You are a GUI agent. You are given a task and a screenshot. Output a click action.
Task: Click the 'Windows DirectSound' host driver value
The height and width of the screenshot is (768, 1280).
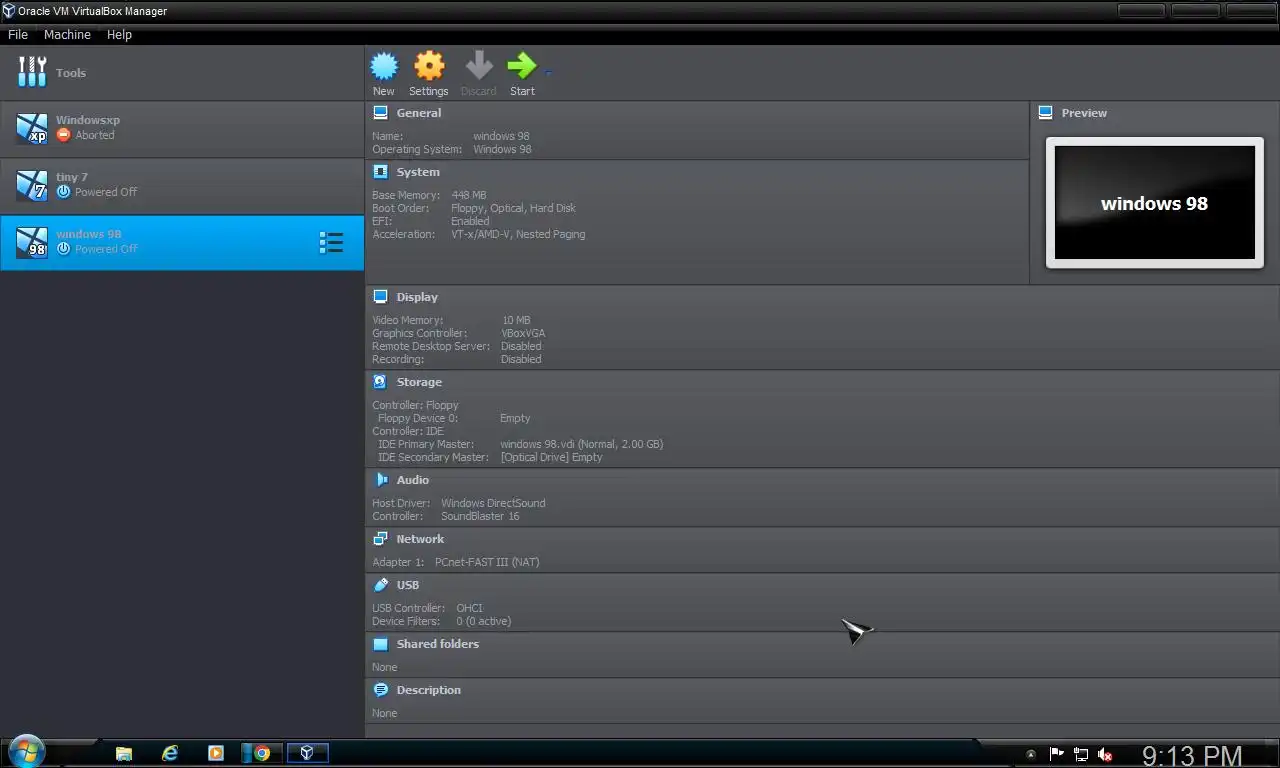coord(493,503)
